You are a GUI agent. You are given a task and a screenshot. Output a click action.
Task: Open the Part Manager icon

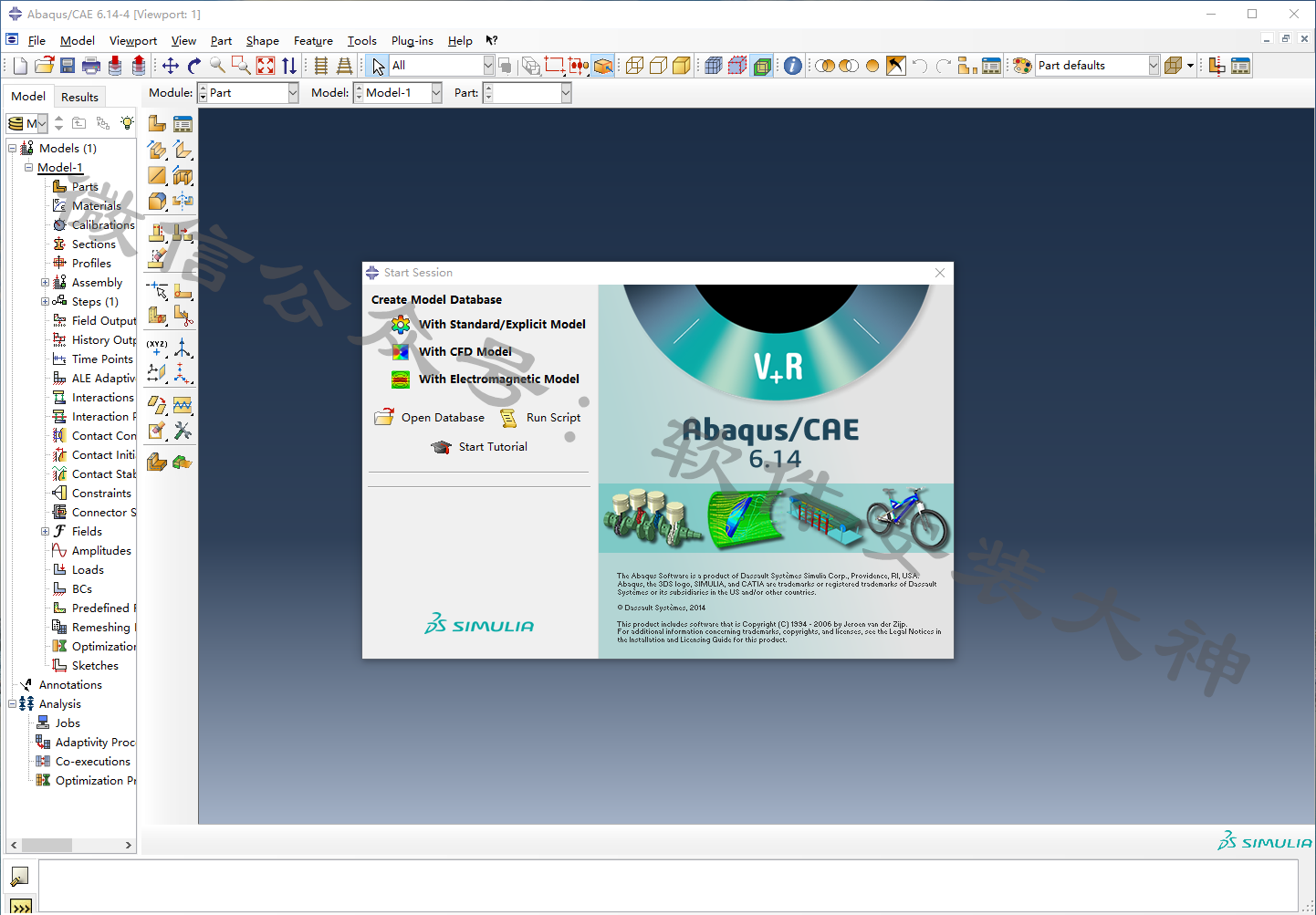183,124
